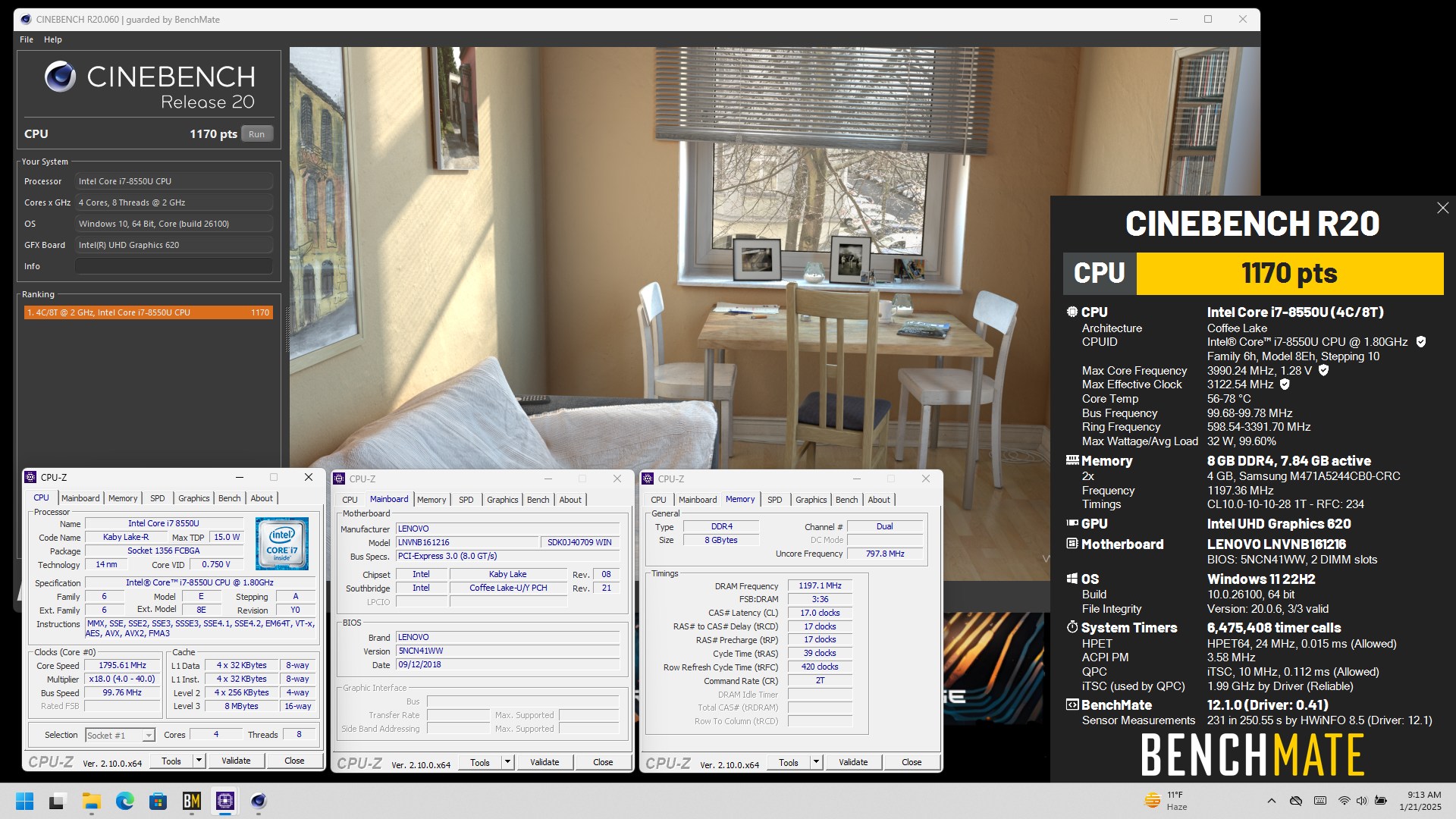Image resolution: width=1456 pixels, height=819 pixels.
Task: Open the Socket #1 selection dropdown
Action: click(120, 735)
